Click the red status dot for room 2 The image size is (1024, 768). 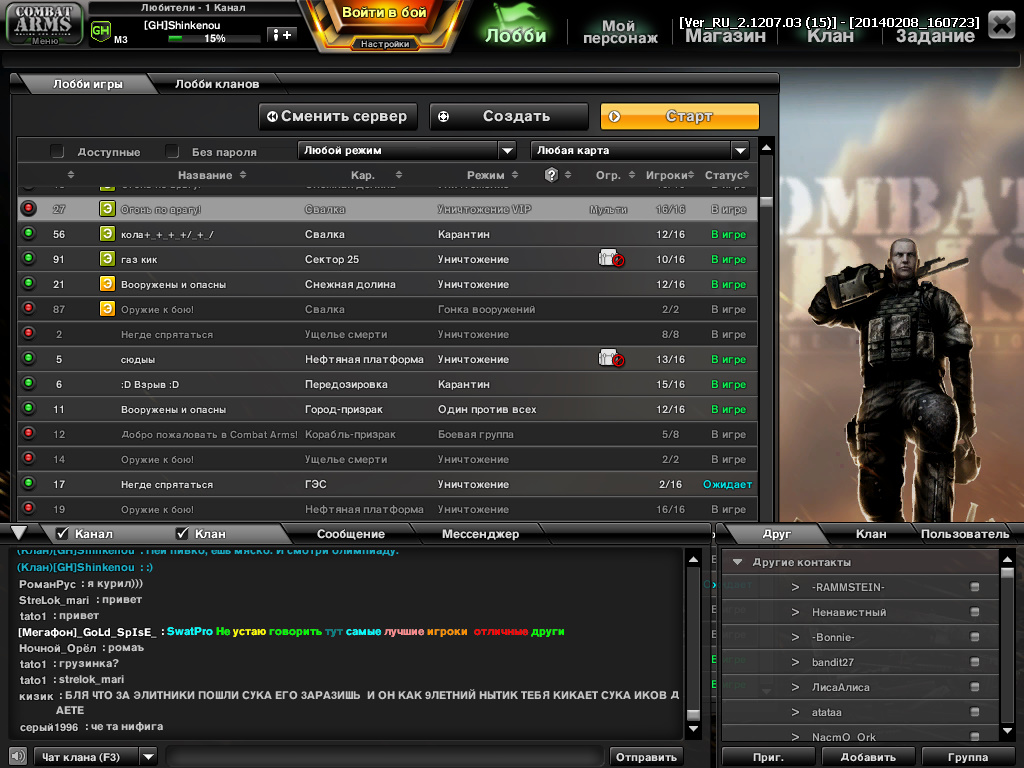click(28, 332)
